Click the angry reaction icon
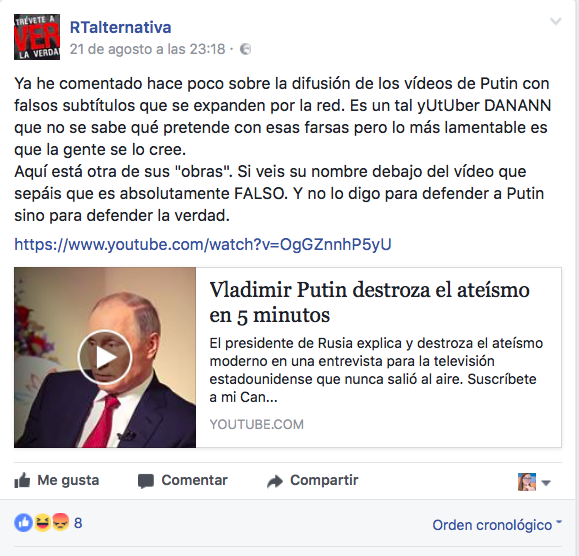This screenshot has width=579, height=556. point(61,522)
